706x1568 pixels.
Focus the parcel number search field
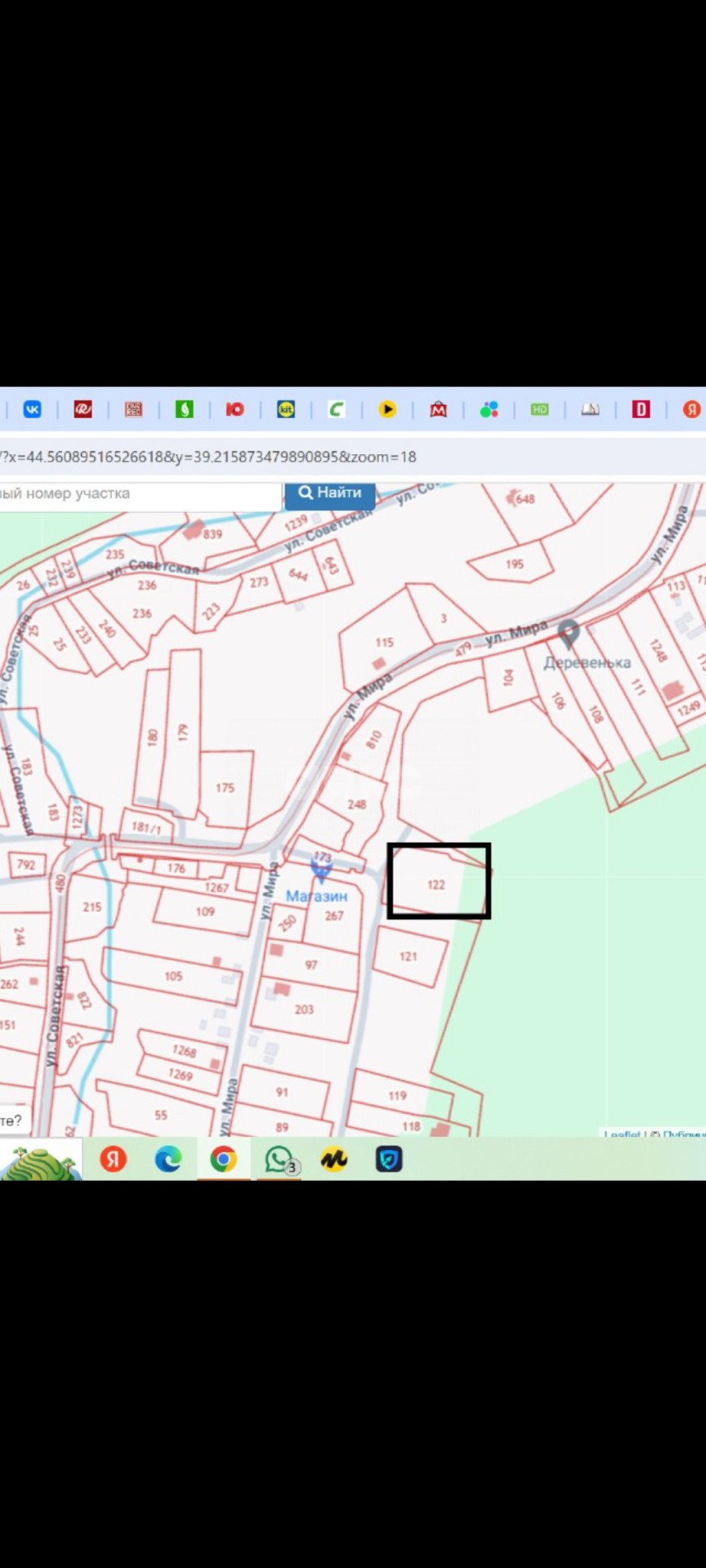tap(139, 494)
